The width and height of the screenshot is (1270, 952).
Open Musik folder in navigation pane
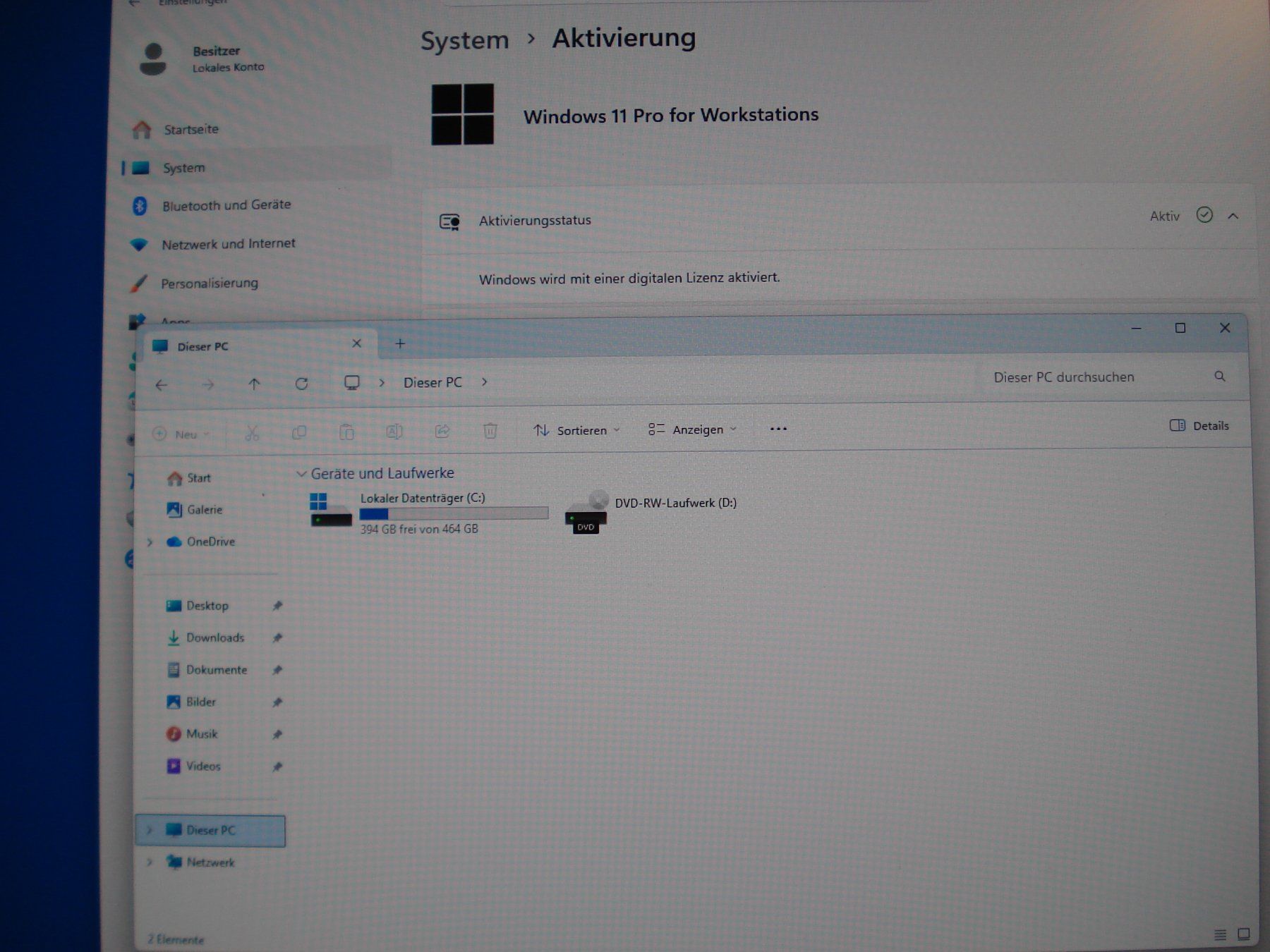(x=191, y=734)
